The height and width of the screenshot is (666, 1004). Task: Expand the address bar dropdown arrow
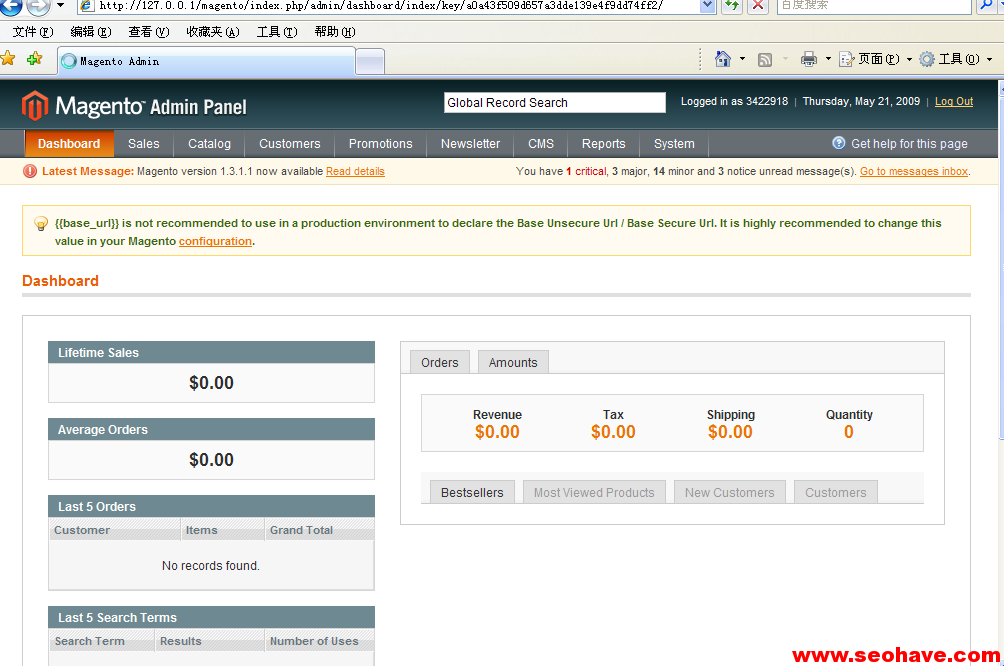[x=708, y=6]
